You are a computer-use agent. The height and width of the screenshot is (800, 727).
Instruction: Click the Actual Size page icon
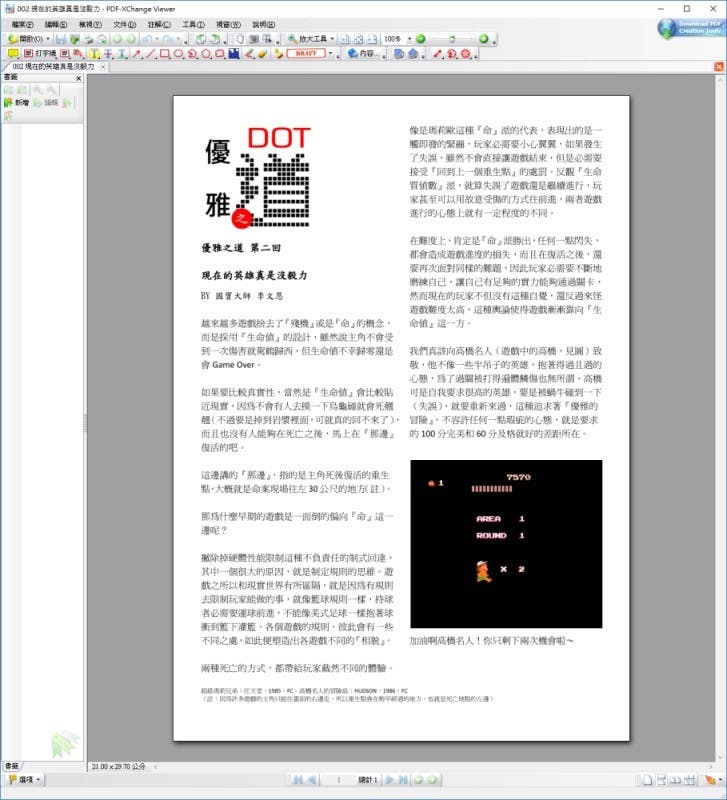(x=345, y=39)
